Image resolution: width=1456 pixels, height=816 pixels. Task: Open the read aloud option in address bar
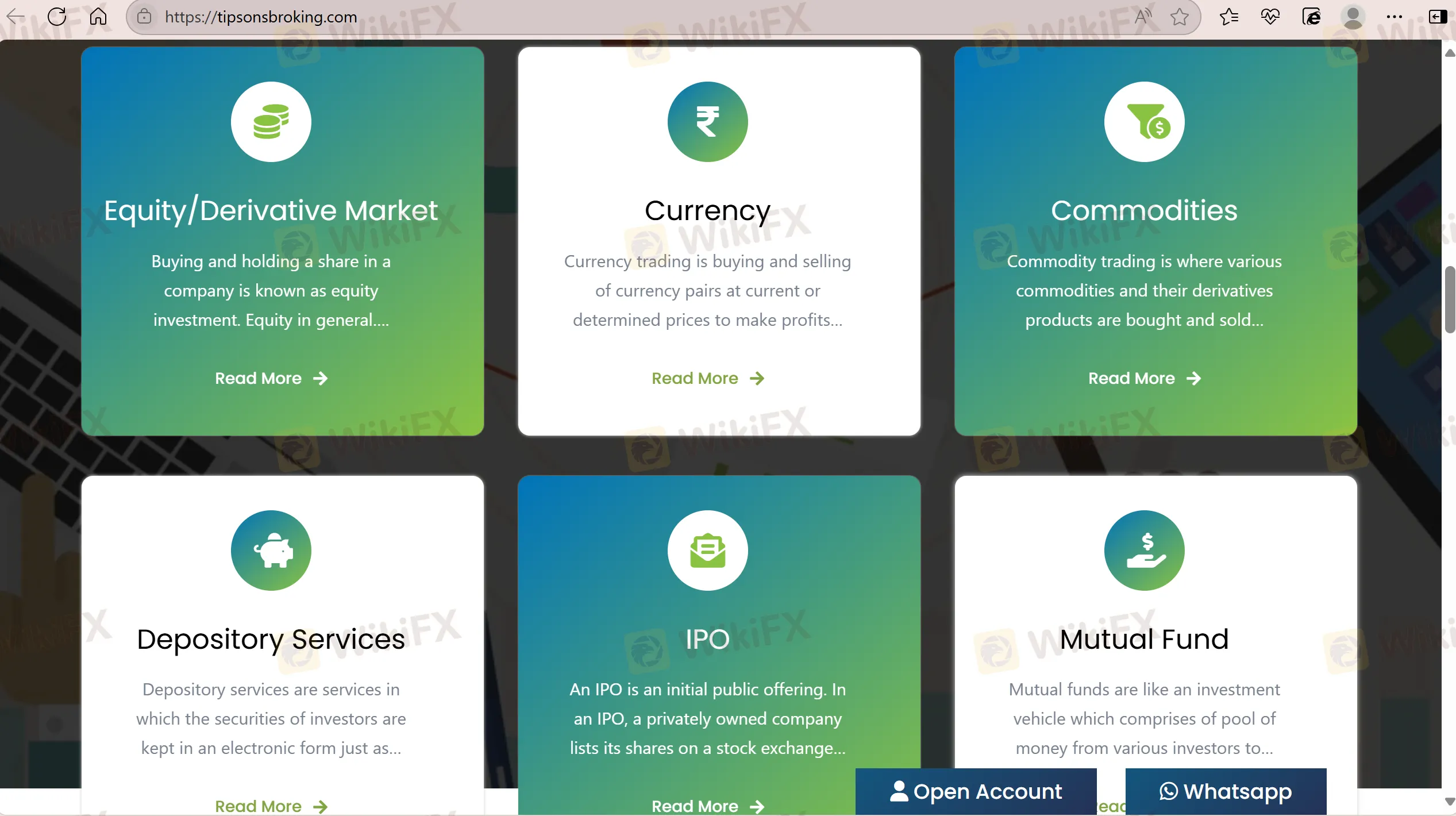click(x=1143, y=17)
